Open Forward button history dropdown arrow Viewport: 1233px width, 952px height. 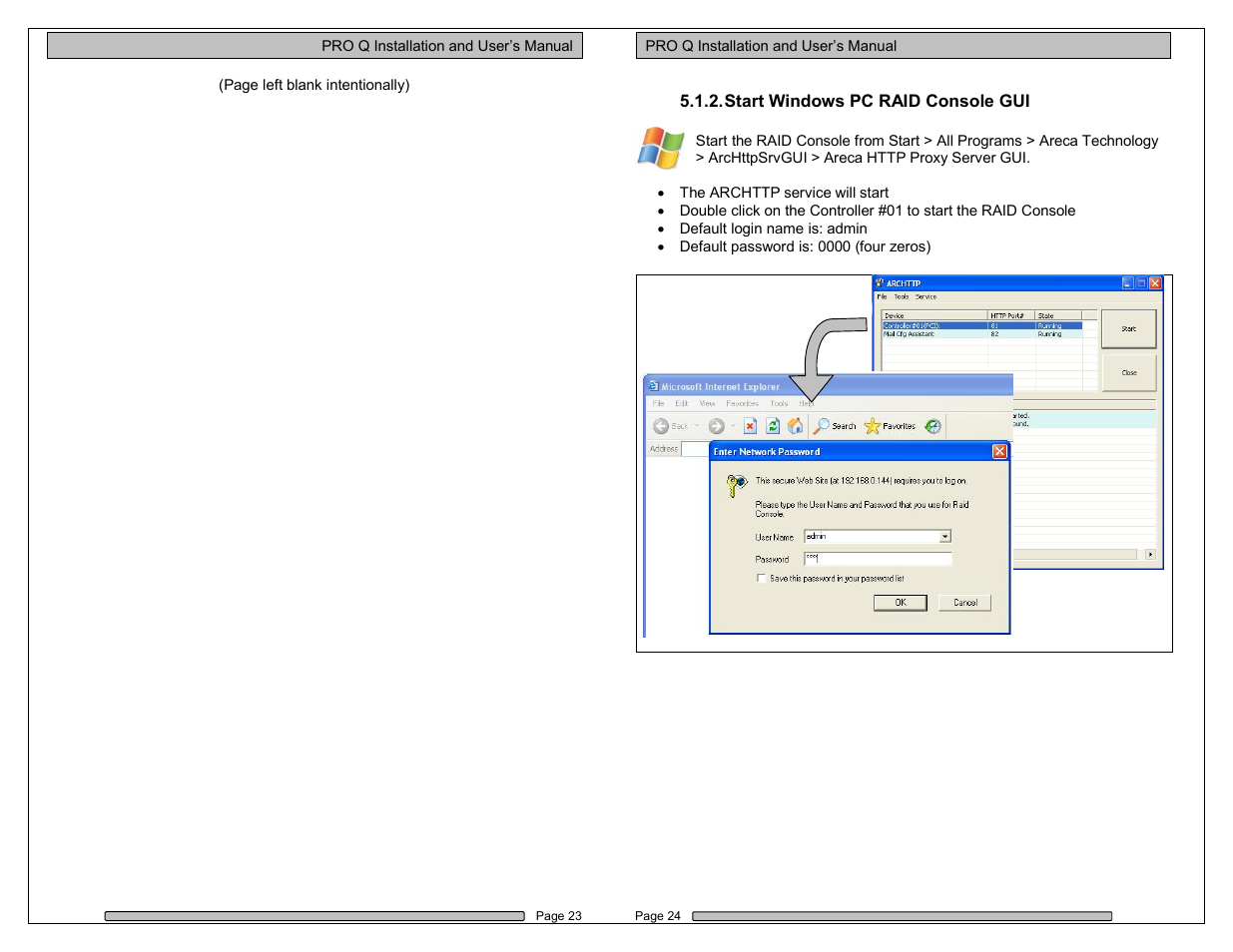pos(733,426)
